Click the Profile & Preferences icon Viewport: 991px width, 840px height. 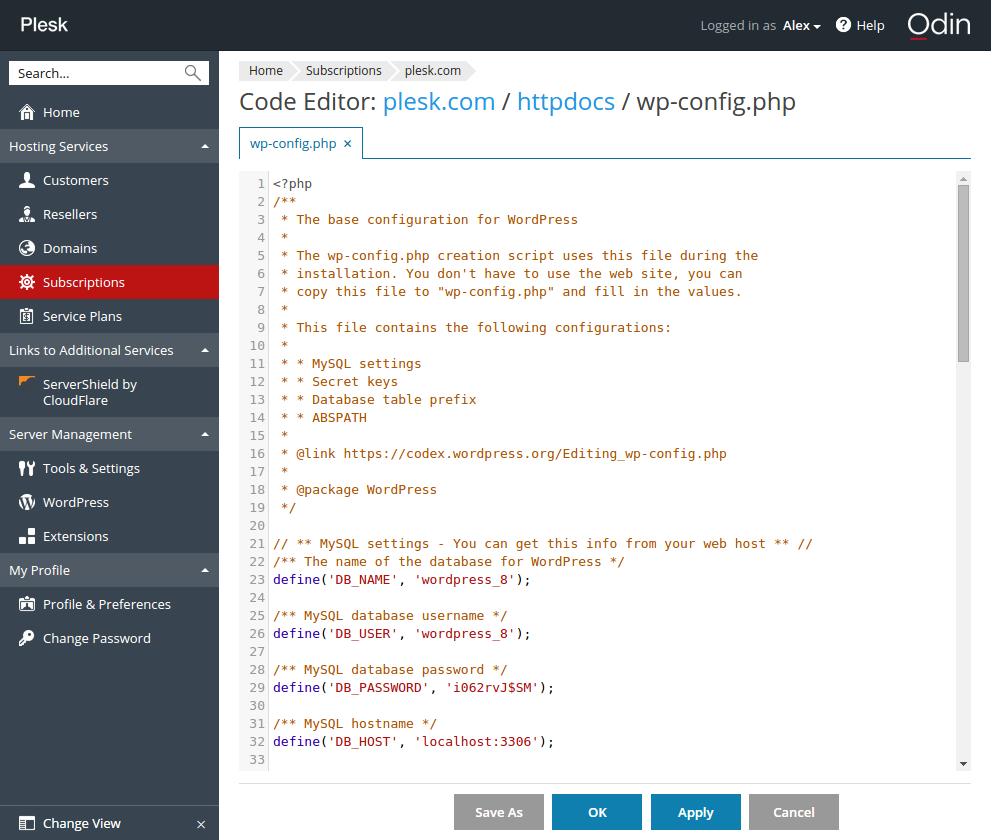click(x=27, y=604)
